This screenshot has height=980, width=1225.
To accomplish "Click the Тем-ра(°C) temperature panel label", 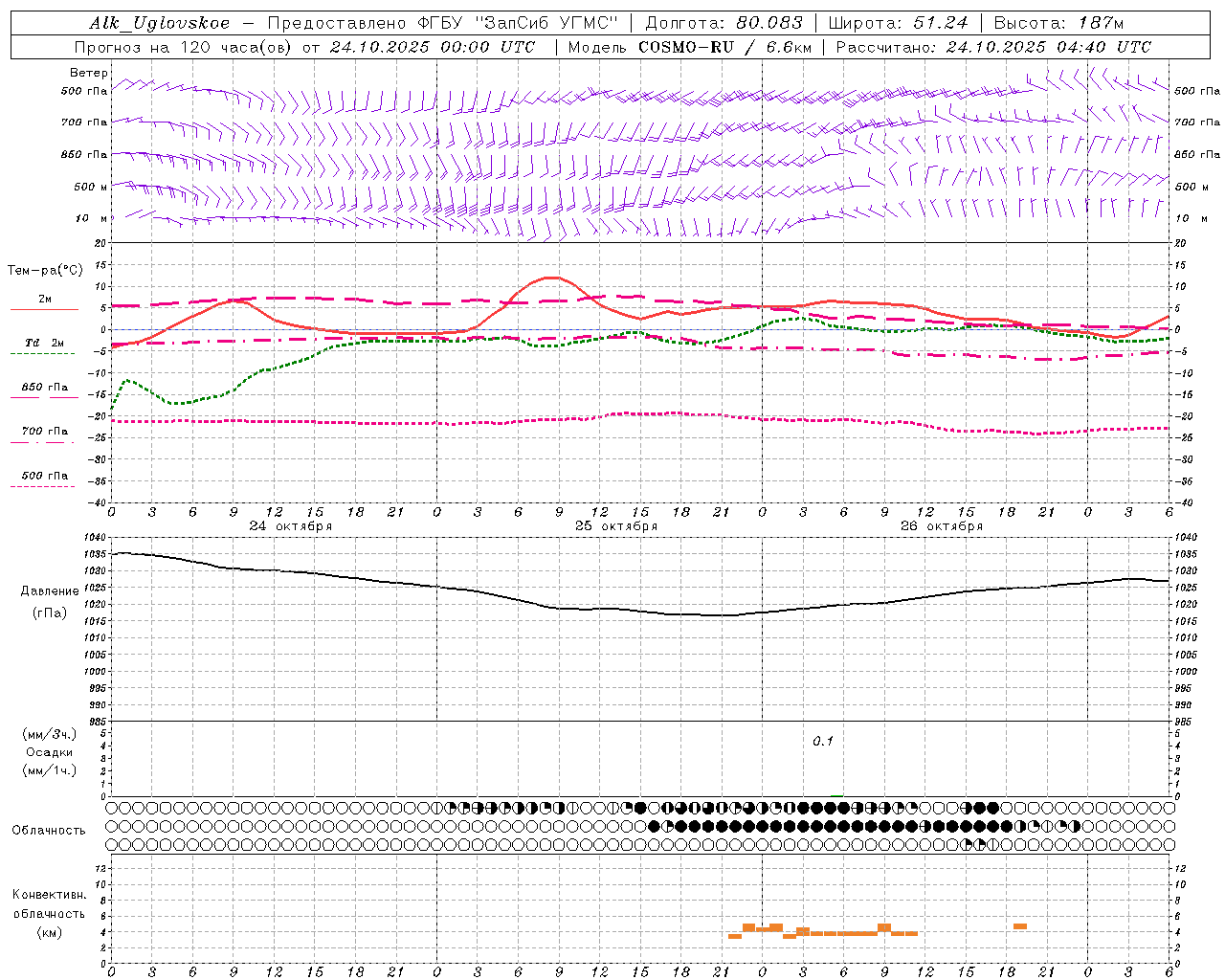I will pos(45,271).
